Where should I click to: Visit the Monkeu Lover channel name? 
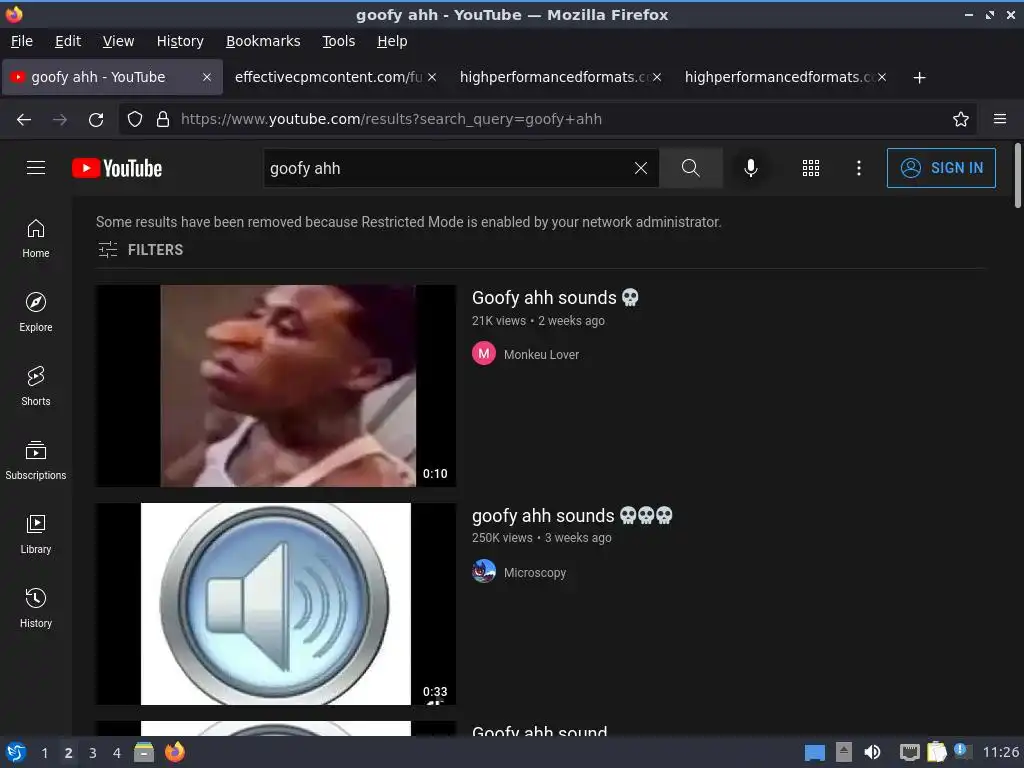tap(541, 355)
